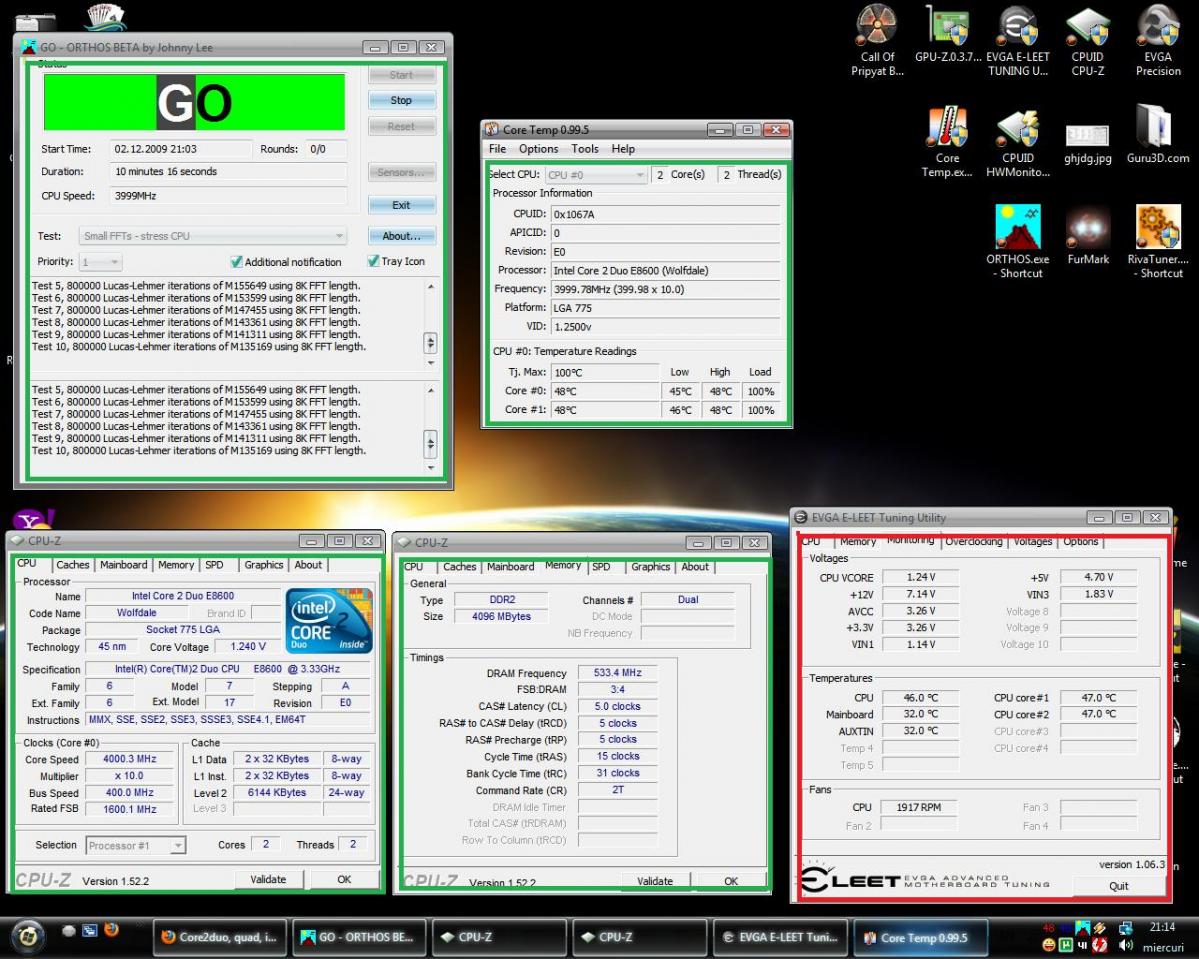The height and width of the screenshot is (959, 1199).
Task: Open Processor Selection dropdown in CPU-Z
Action: (x=135, y=845)
